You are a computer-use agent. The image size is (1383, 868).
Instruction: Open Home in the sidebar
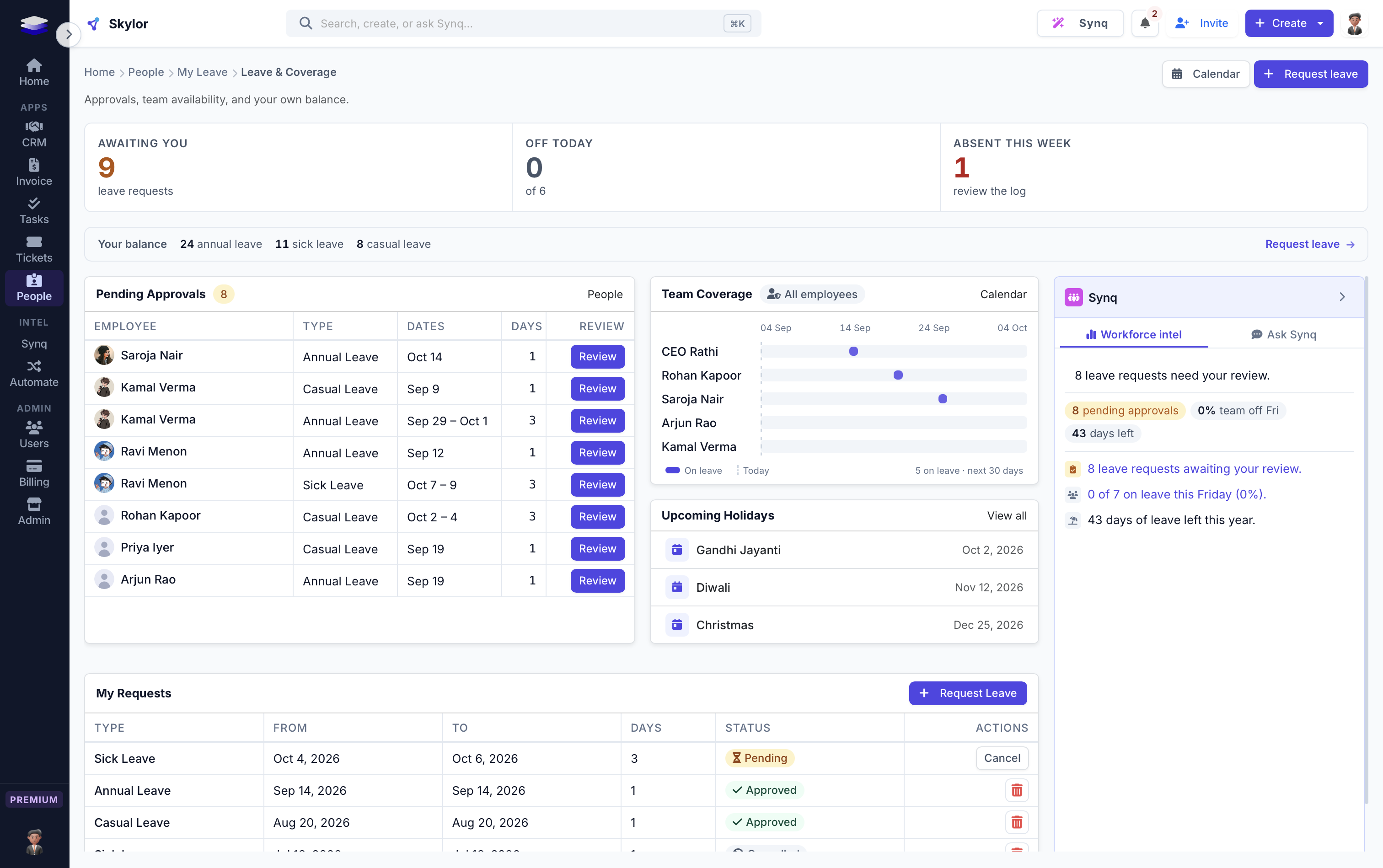pos(34,72)
